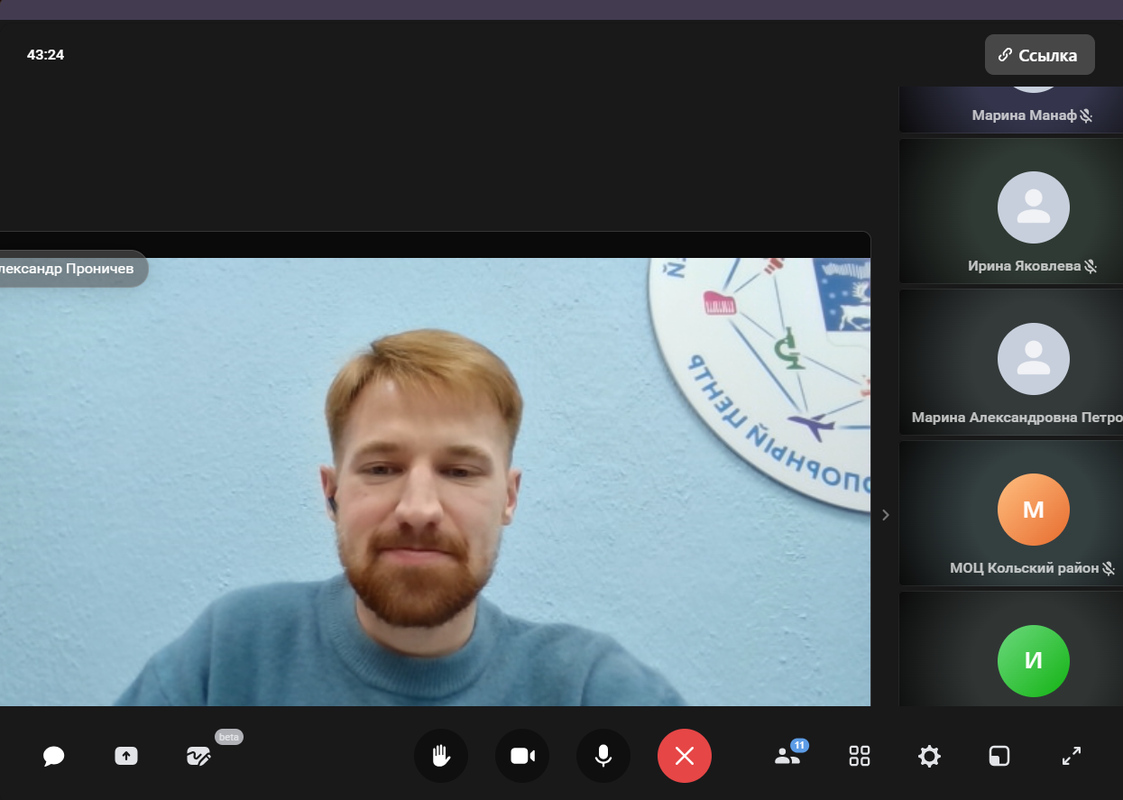The height and width of the screenshot is (800, 1123).
Task: Switch to grid view layout
Action: (859, 756)
